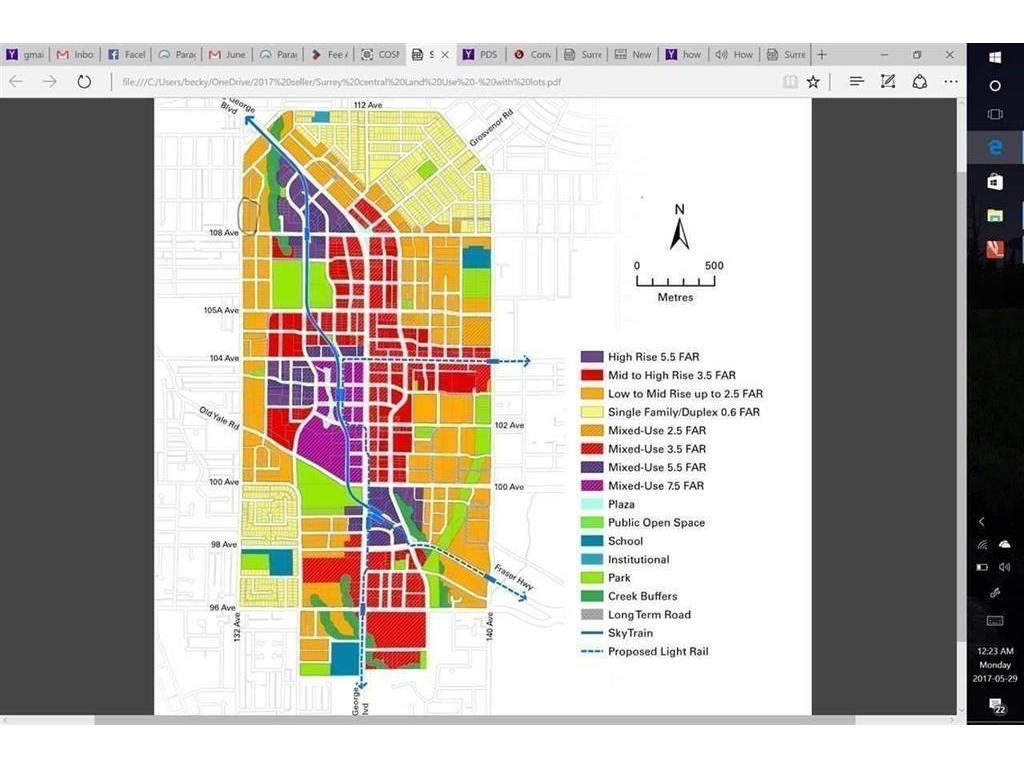Close the active PDF tab

pos(445,54)
